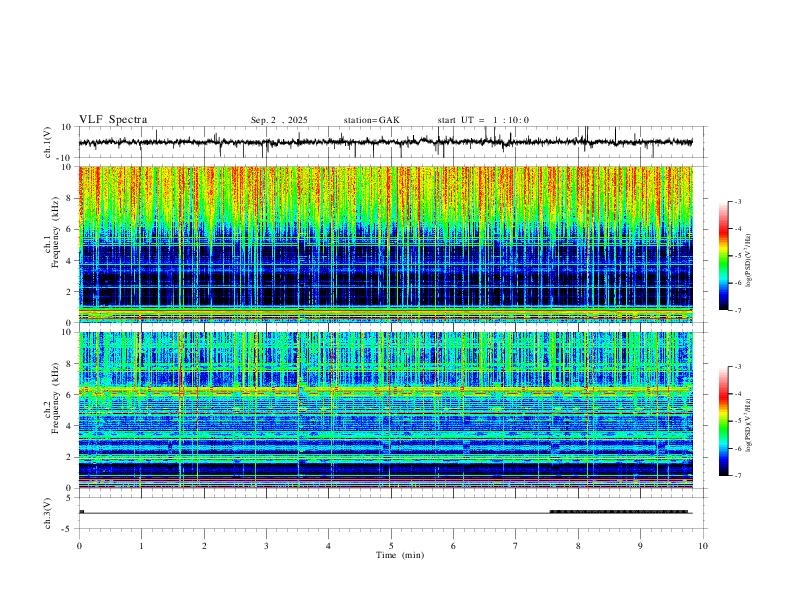This screenshot has width=792, height=612.
Task: Click the date "Sep. 2, 2025"
Action: coord(279,120)
